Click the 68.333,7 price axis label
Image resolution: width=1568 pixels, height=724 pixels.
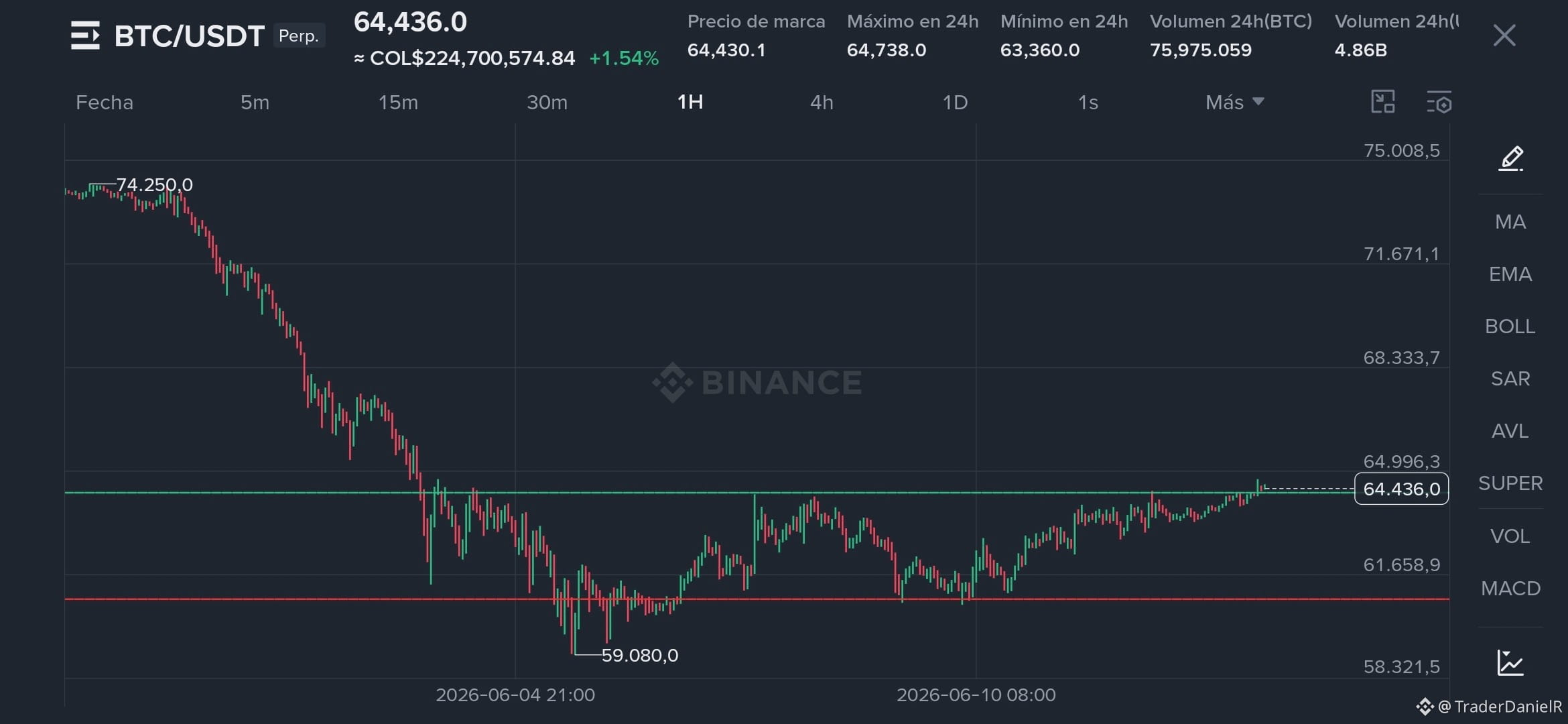tap(1401, 357)
